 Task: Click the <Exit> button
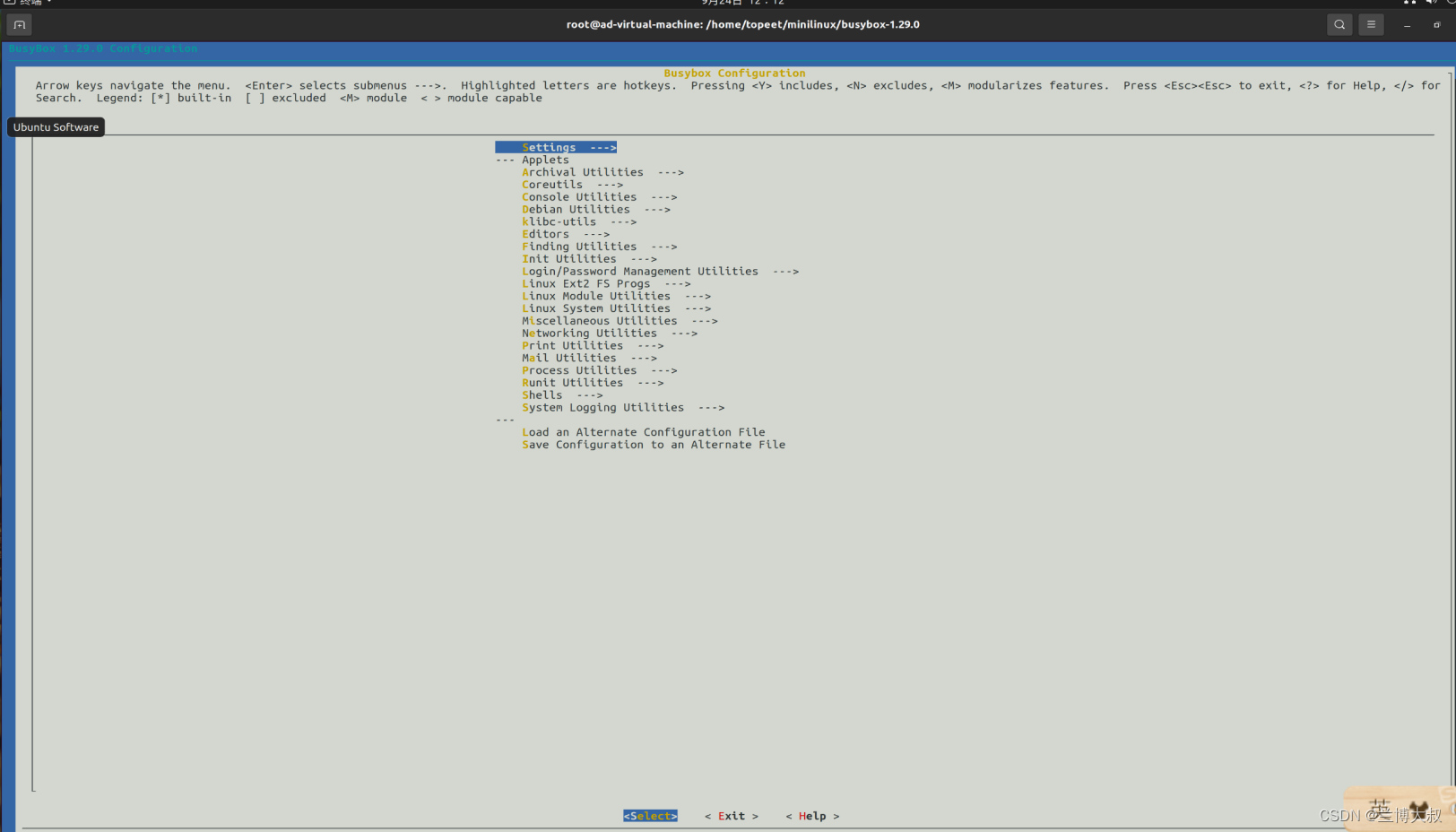pyautogui.click(x=731, y=816)
